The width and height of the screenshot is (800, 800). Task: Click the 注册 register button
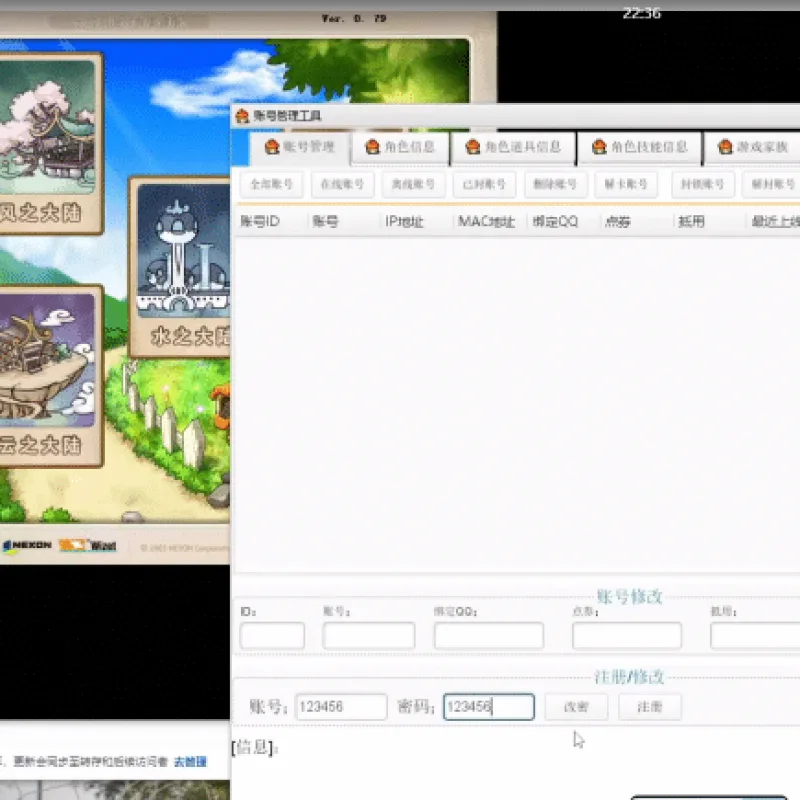point(649,707)
